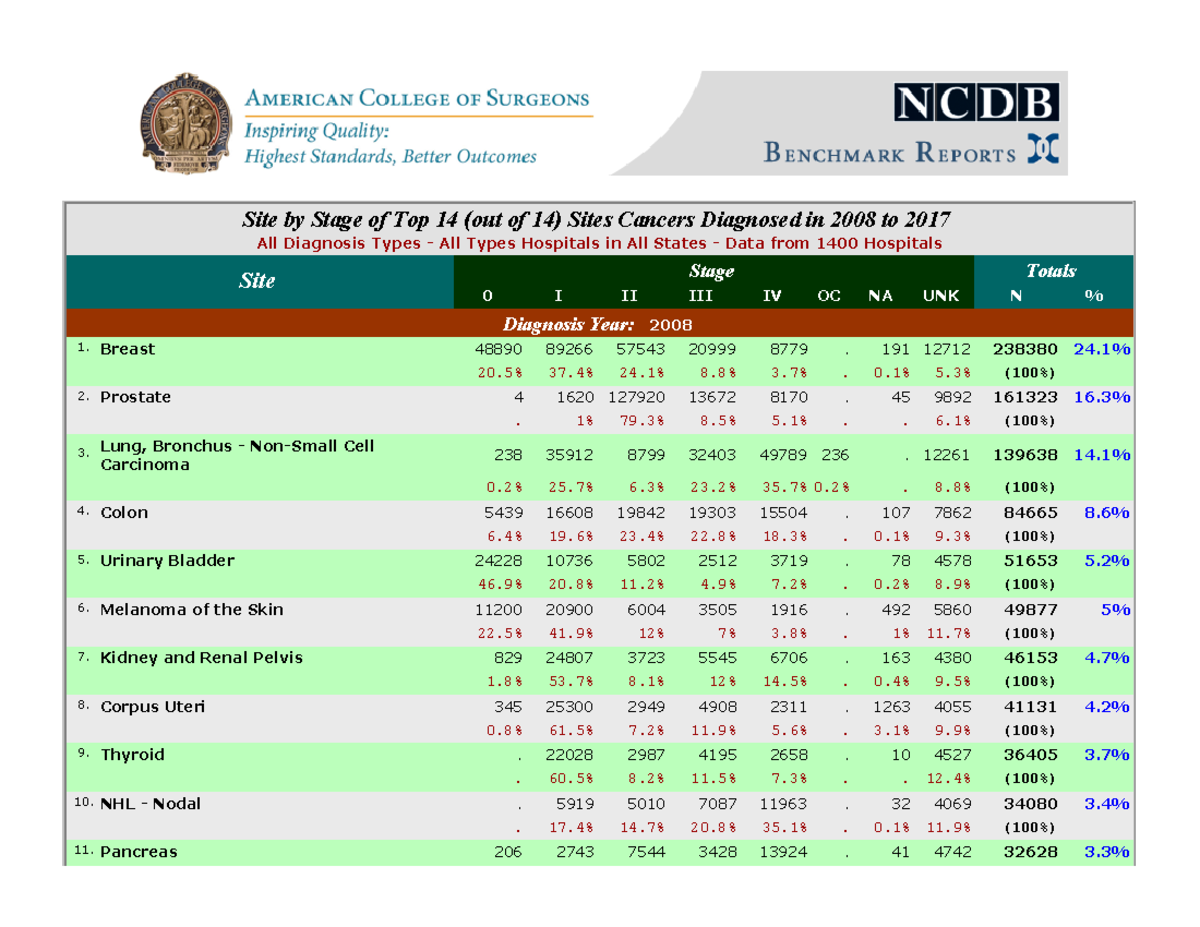
Task: Click the Lung total percent 14.1%
Action: tap(1102, 455)
